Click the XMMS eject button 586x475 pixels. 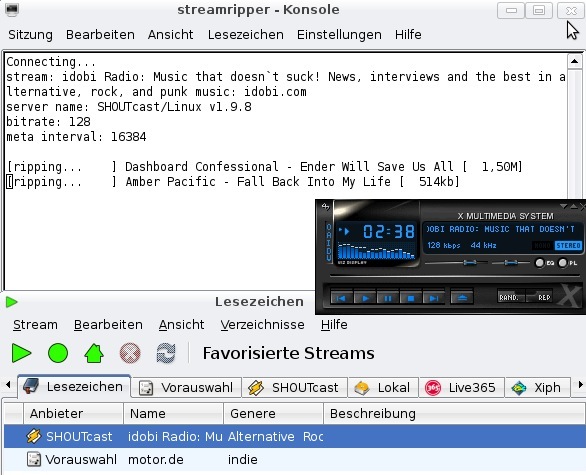point(462,298)
